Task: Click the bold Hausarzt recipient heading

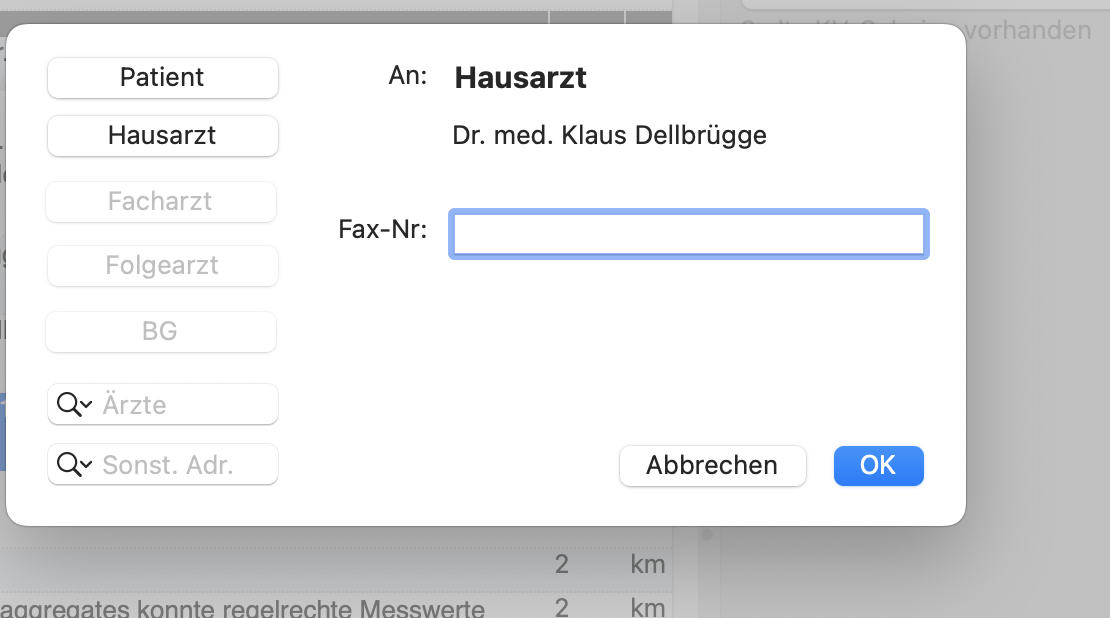Action: click(520, 78)
